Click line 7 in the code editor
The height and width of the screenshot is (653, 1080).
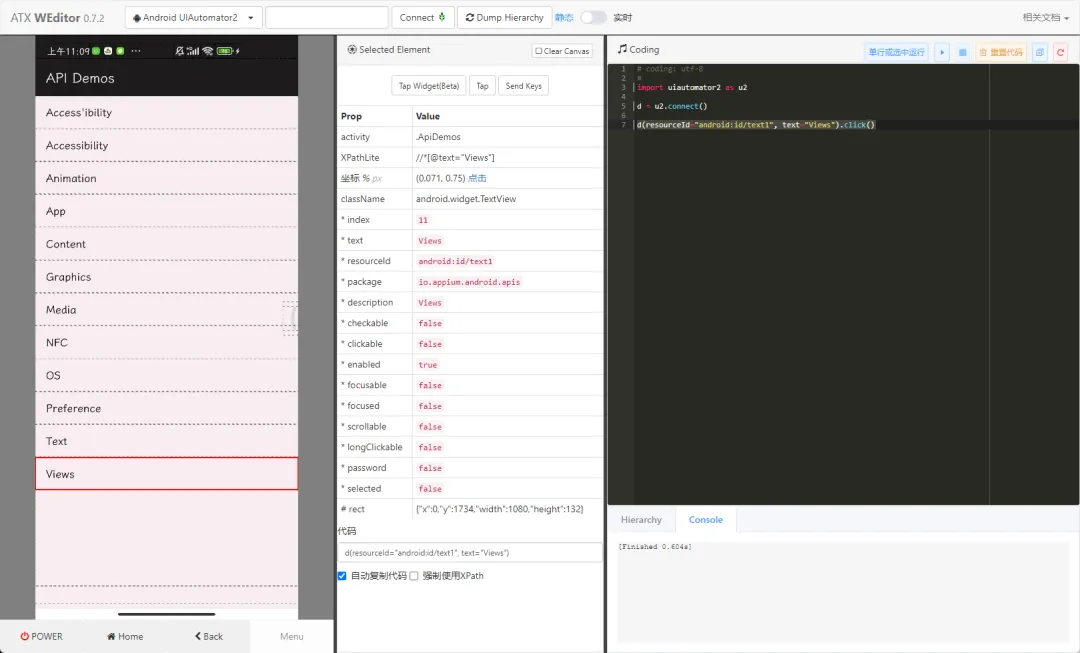[x=756, y=125]
